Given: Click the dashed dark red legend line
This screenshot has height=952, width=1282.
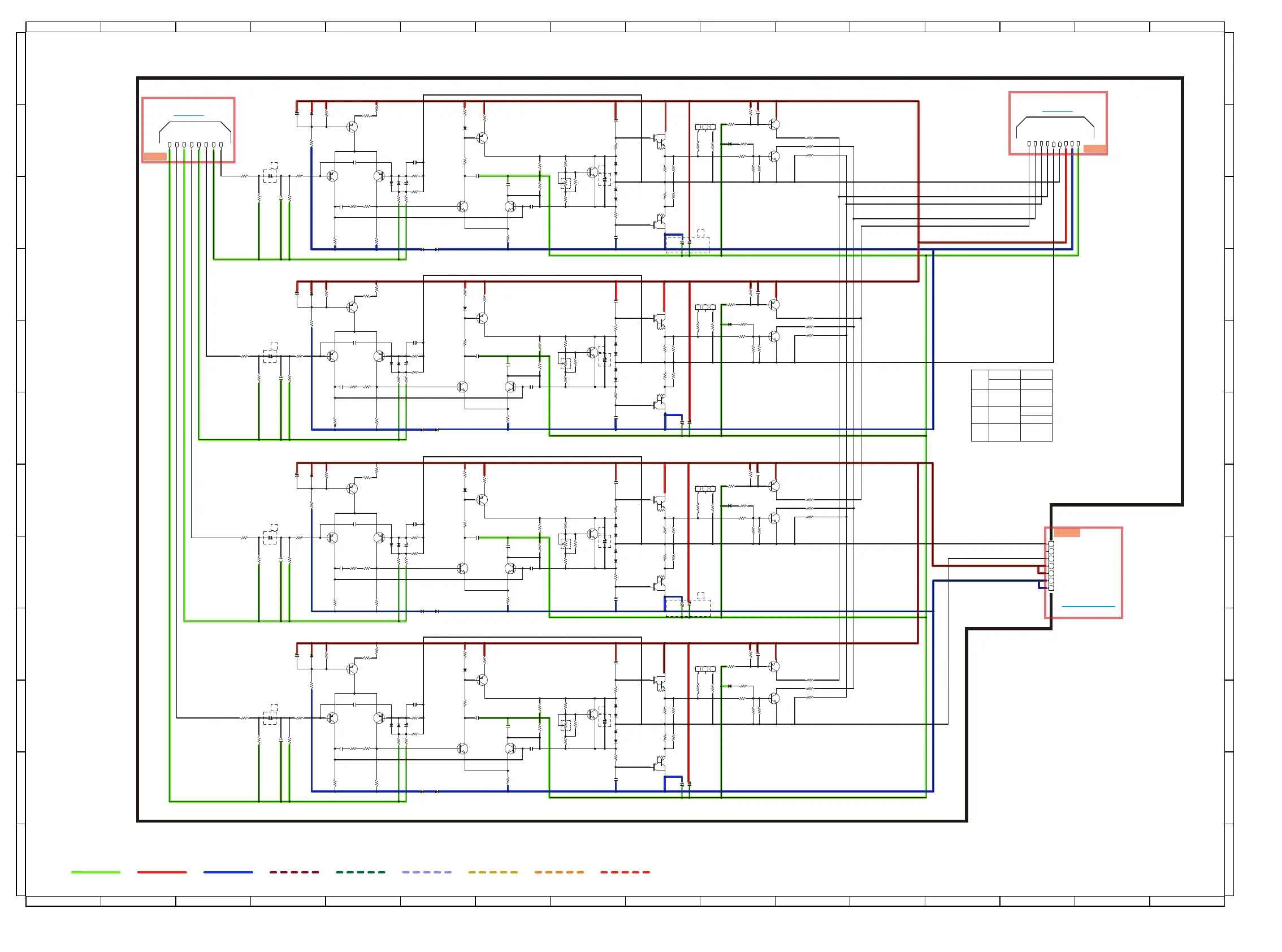Looking at the screenshot, I should (x=294, y=872).
